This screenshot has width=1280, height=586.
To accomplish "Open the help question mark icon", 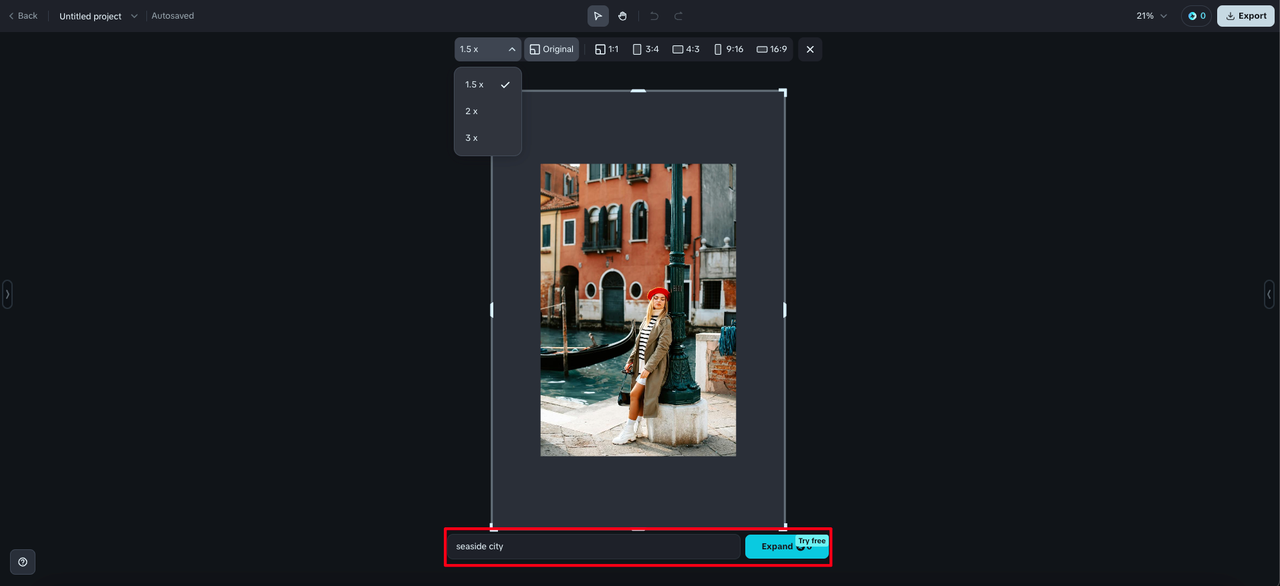I will pyautogui.click(x=23, y=562).
